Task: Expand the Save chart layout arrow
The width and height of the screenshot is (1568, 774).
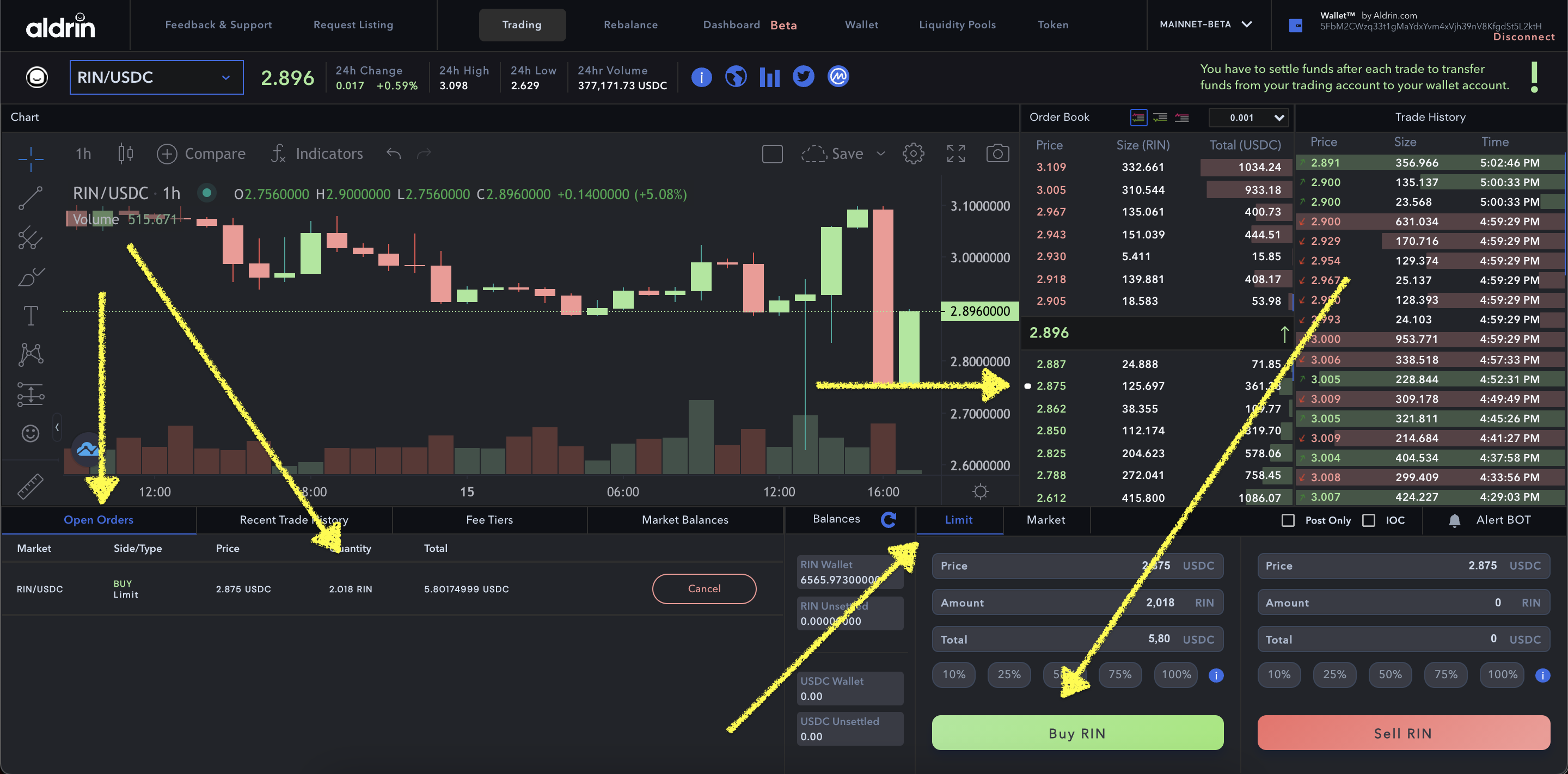Action: pyautogui.click(x=880, y=154)
